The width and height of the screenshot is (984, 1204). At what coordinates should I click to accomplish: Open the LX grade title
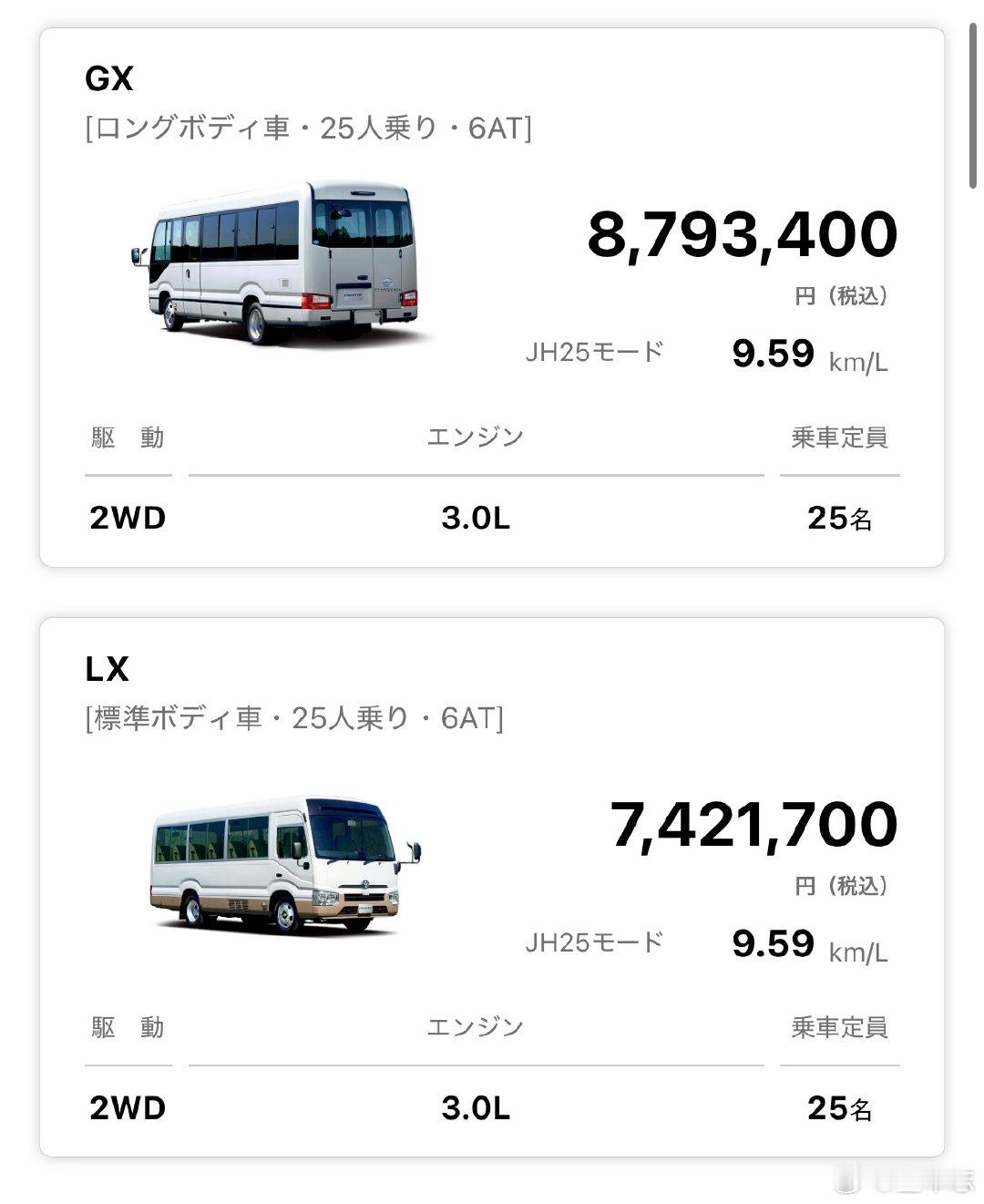pyautogui.click(x=108, y=669)
